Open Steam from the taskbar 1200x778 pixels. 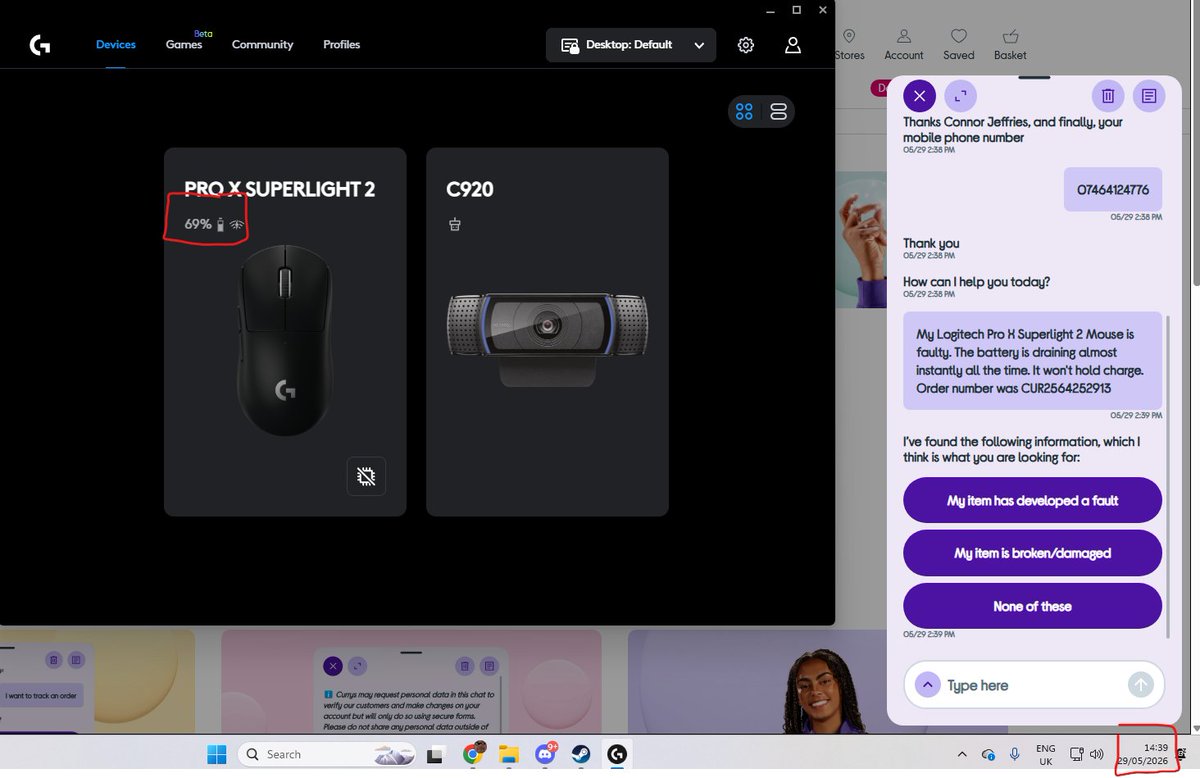pos(581,754)
